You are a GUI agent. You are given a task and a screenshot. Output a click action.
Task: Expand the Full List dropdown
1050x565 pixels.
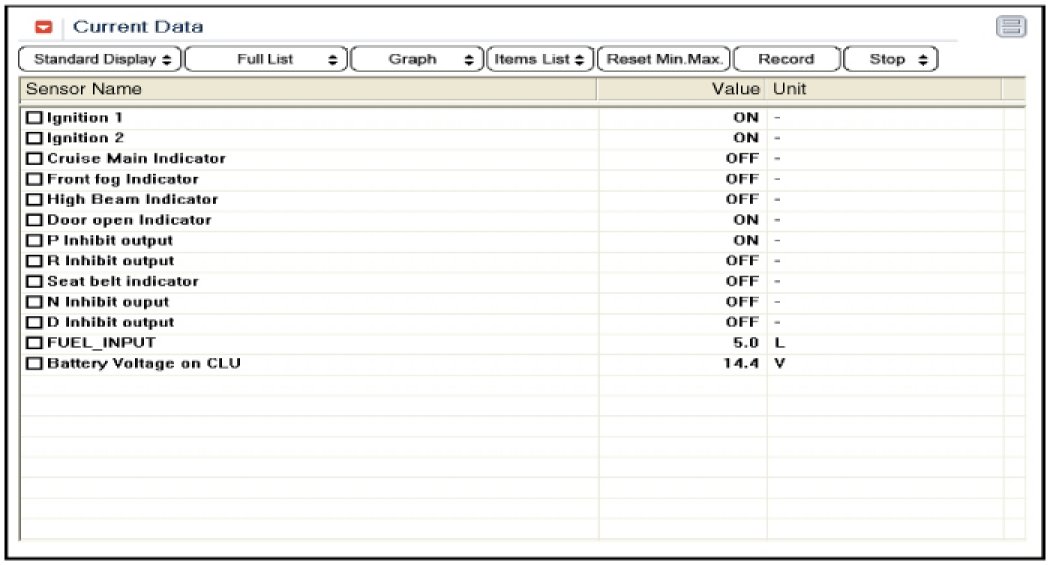[x=267, y=60]
